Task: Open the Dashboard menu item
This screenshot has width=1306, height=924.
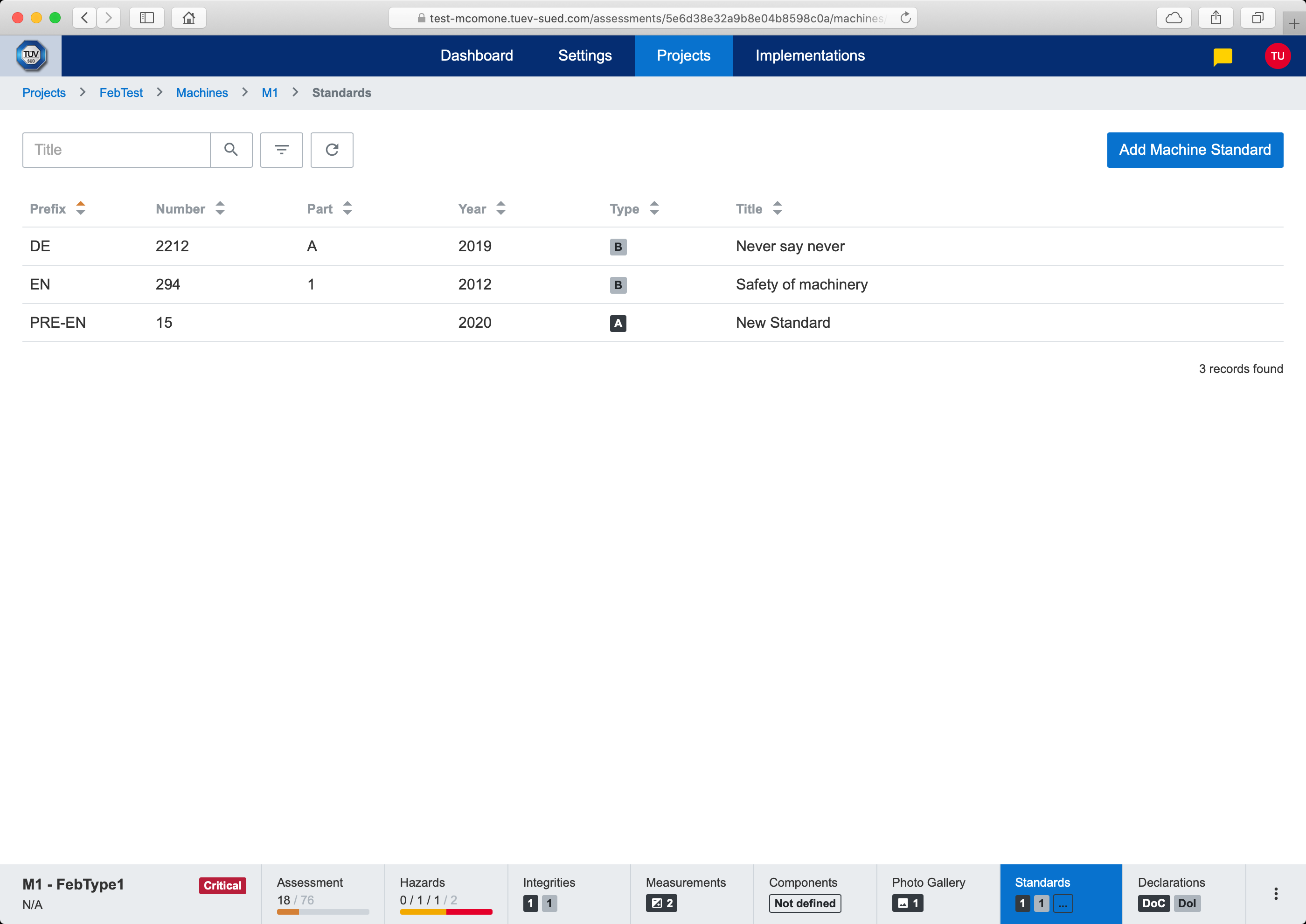Action: (477, 56)
